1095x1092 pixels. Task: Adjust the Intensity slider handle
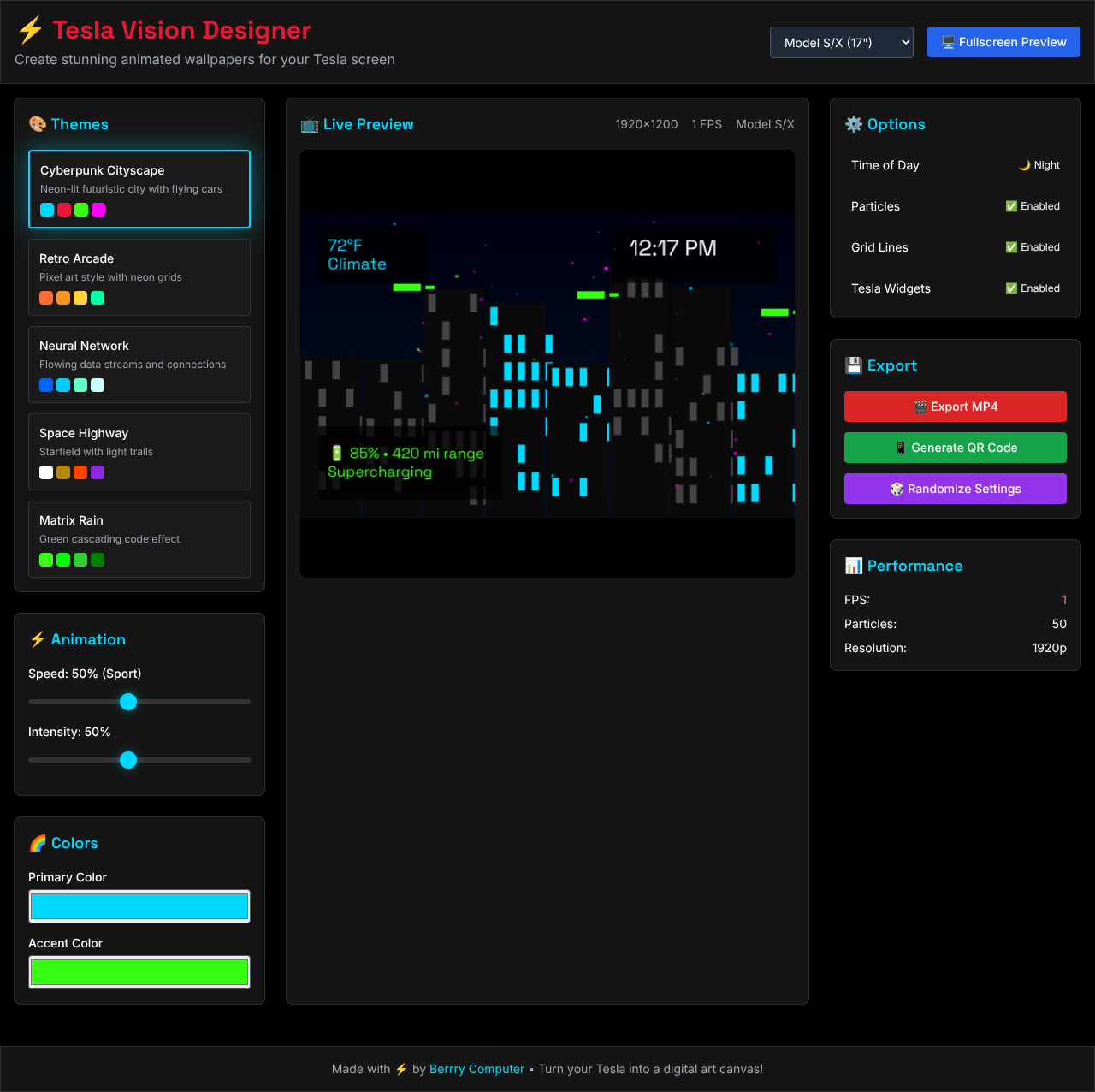(127, 759)
